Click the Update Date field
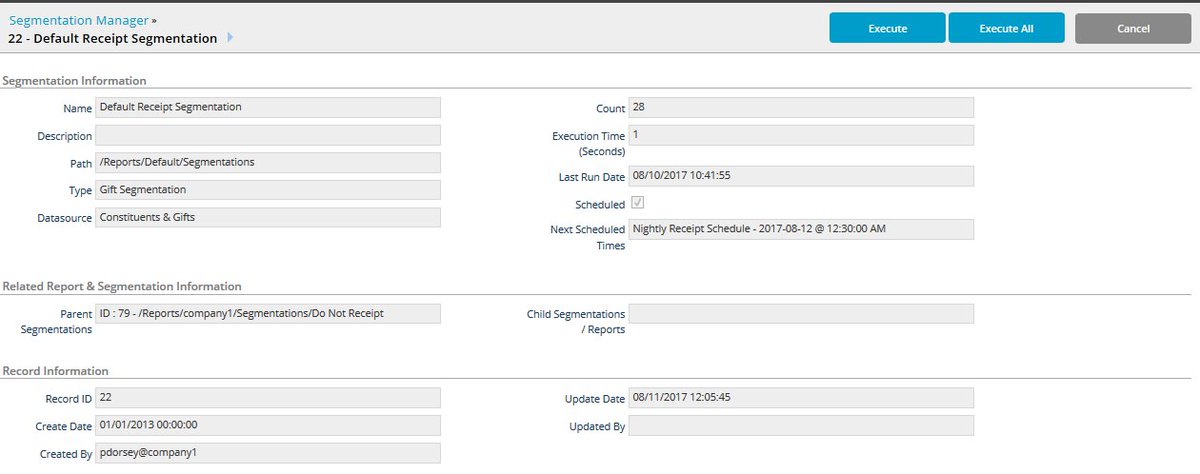Viewport: 1200px width, 474px height. click(801, 398)
